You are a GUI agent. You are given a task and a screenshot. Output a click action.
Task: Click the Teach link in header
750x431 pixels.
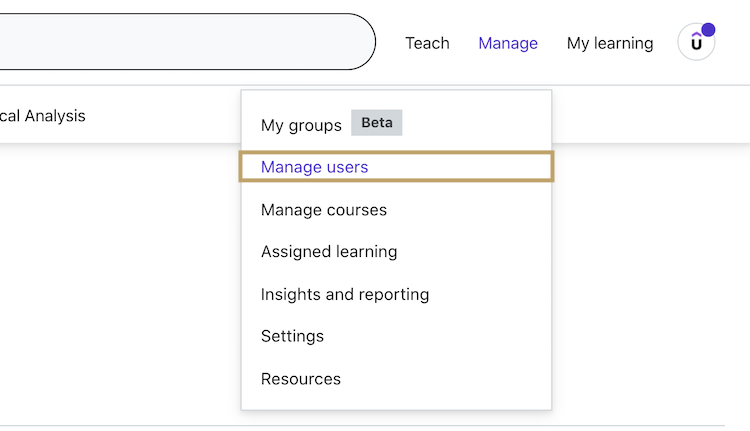coord(427,43)
